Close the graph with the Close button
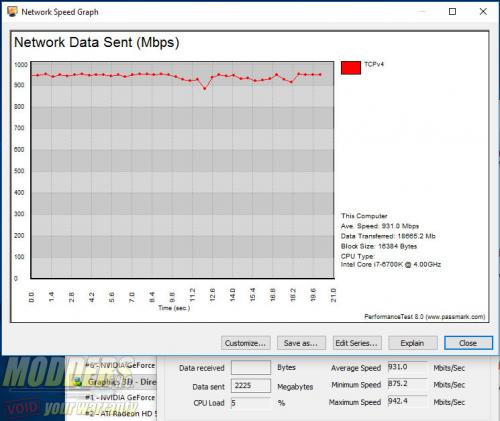500x421 pixels. point(468,343)
